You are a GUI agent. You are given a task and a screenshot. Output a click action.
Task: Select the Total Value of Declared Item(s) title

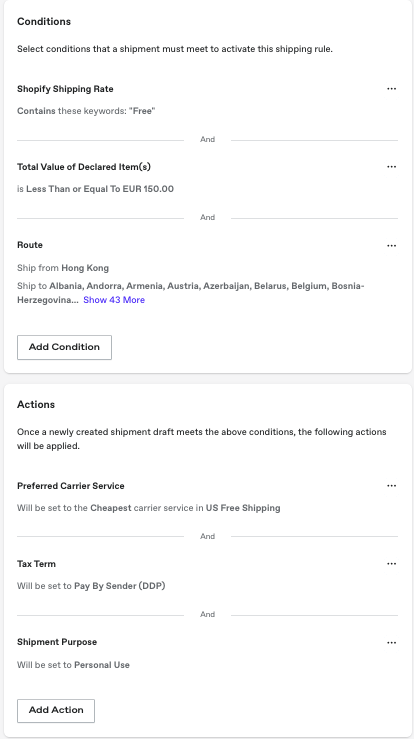coord(84,167)
